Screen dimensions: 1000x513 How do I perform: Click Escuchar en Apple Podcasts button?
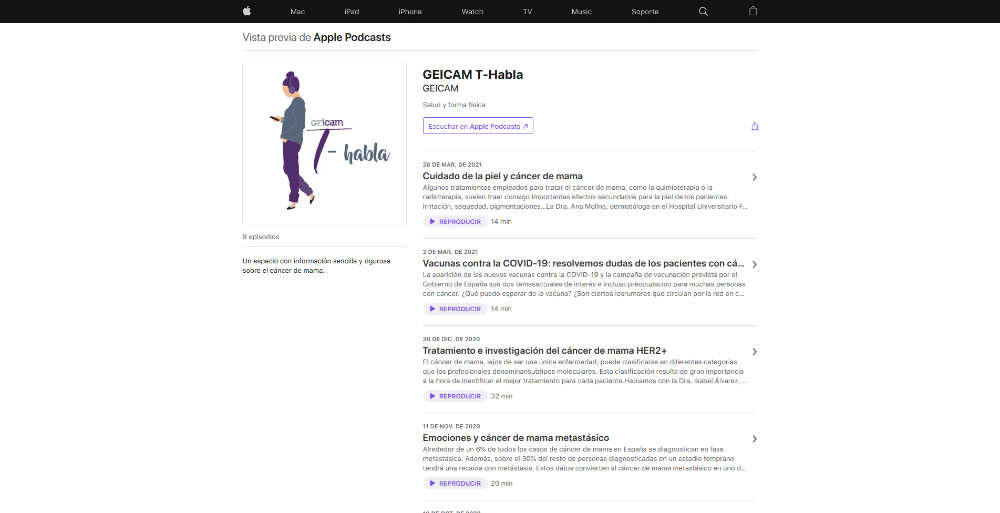[x=478, y=126]
